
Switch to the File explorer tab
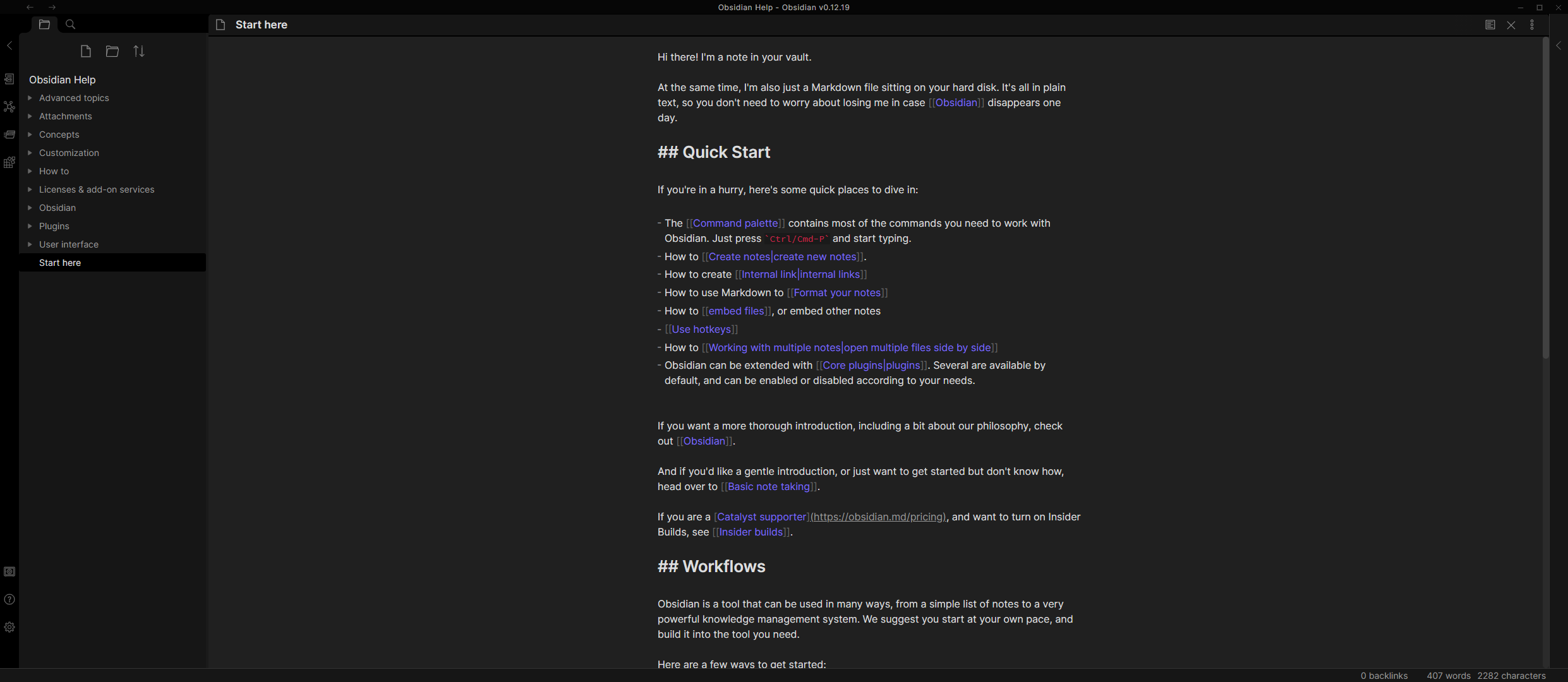(44, 24)
